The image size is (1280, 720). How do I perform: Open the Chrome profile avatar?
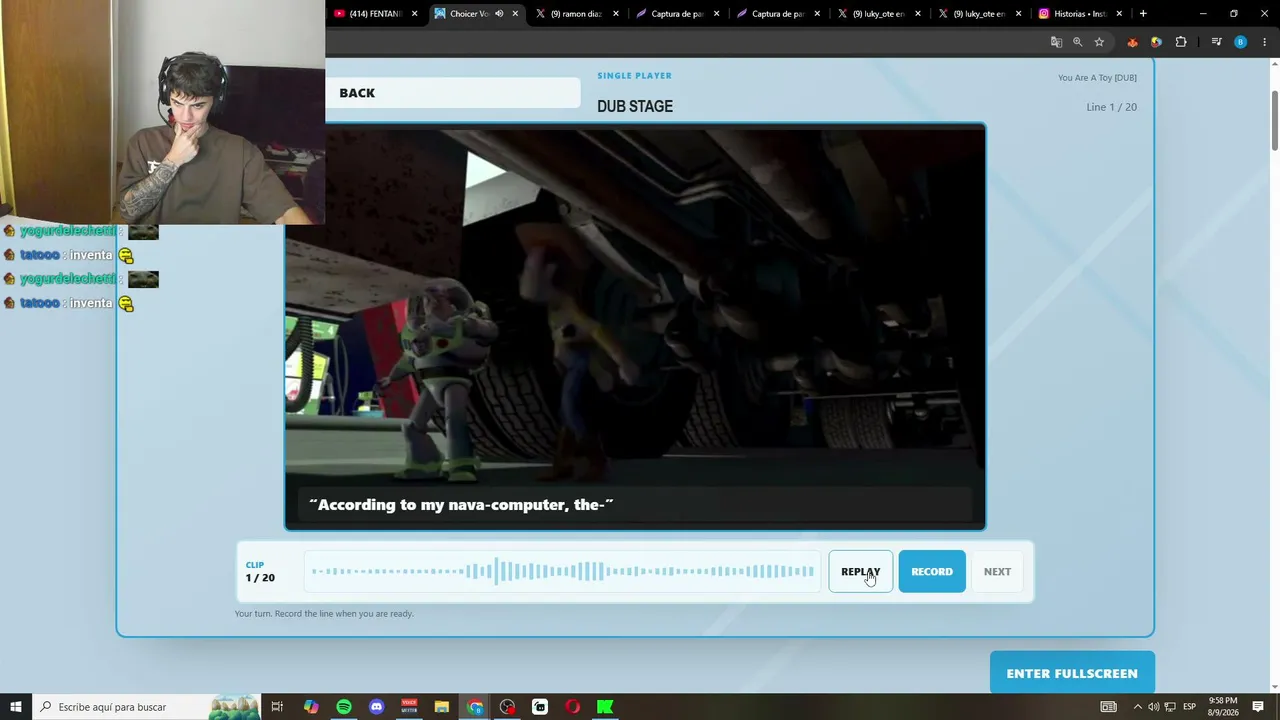[1240, 42]
